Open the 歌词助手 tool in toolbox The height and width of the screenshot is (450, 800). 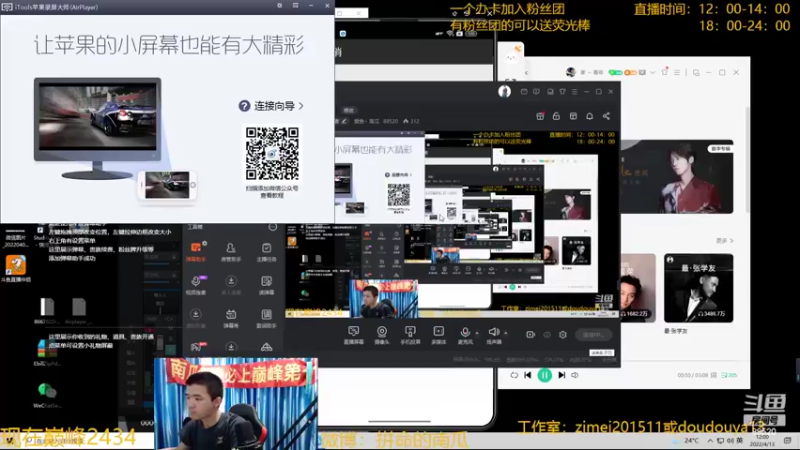(x=266, y=318)
